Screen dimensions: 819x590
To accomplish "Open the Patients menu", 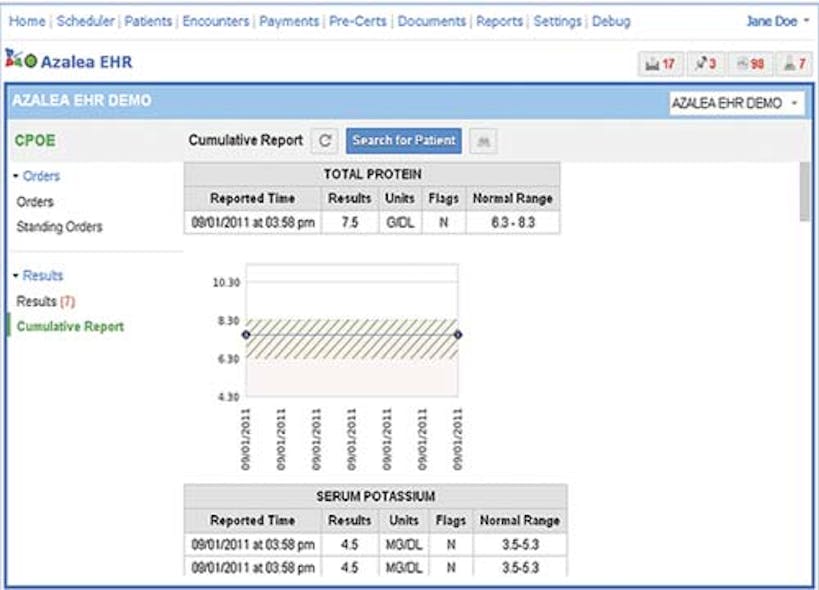I will point(148,21).
